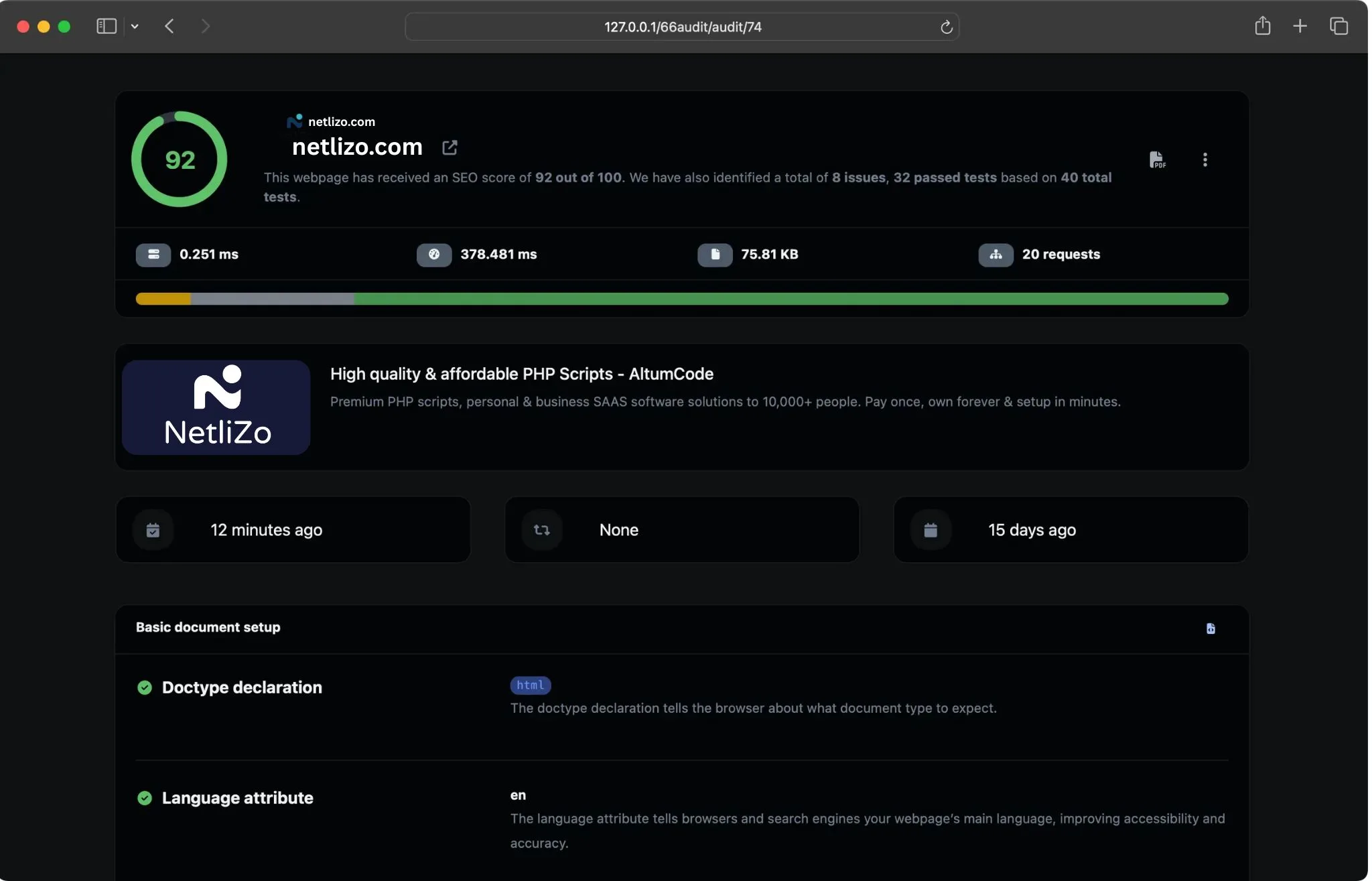Click the '15 days ago' text
This screenshot has height=881, width=1372.
tap(1032, 530)
